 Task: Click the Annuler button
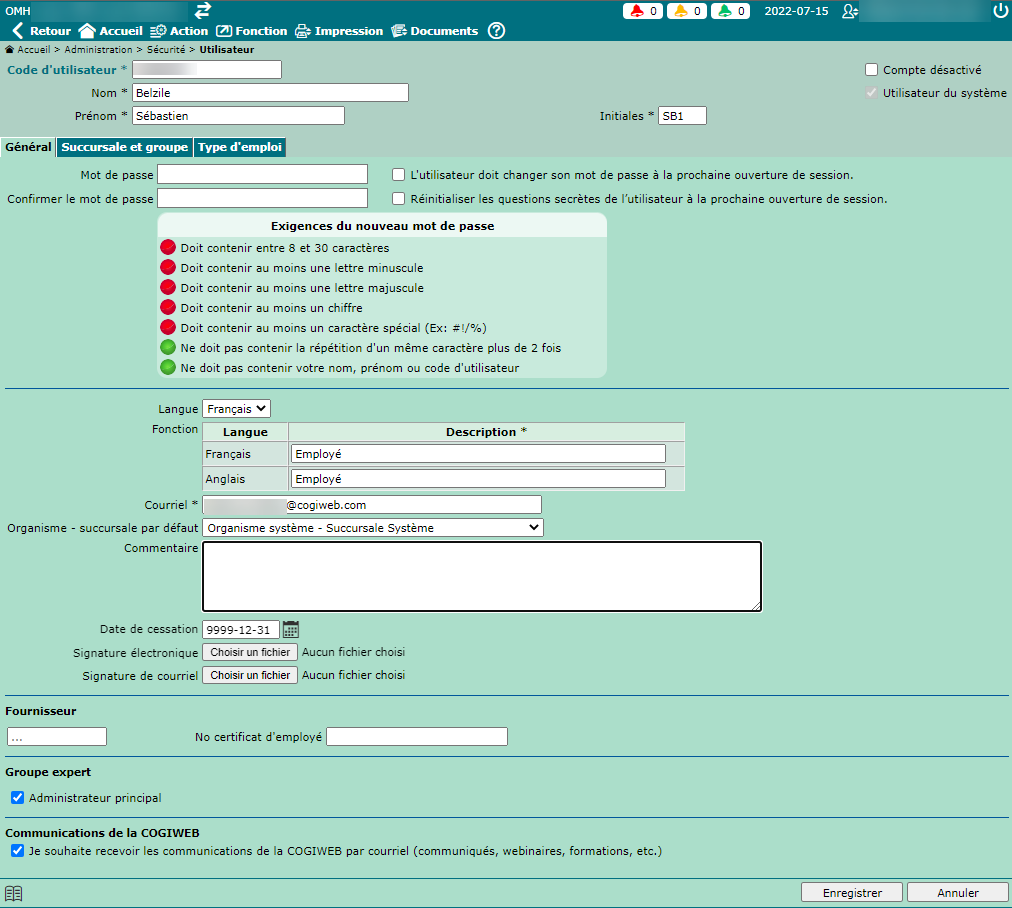click(957, 893)
